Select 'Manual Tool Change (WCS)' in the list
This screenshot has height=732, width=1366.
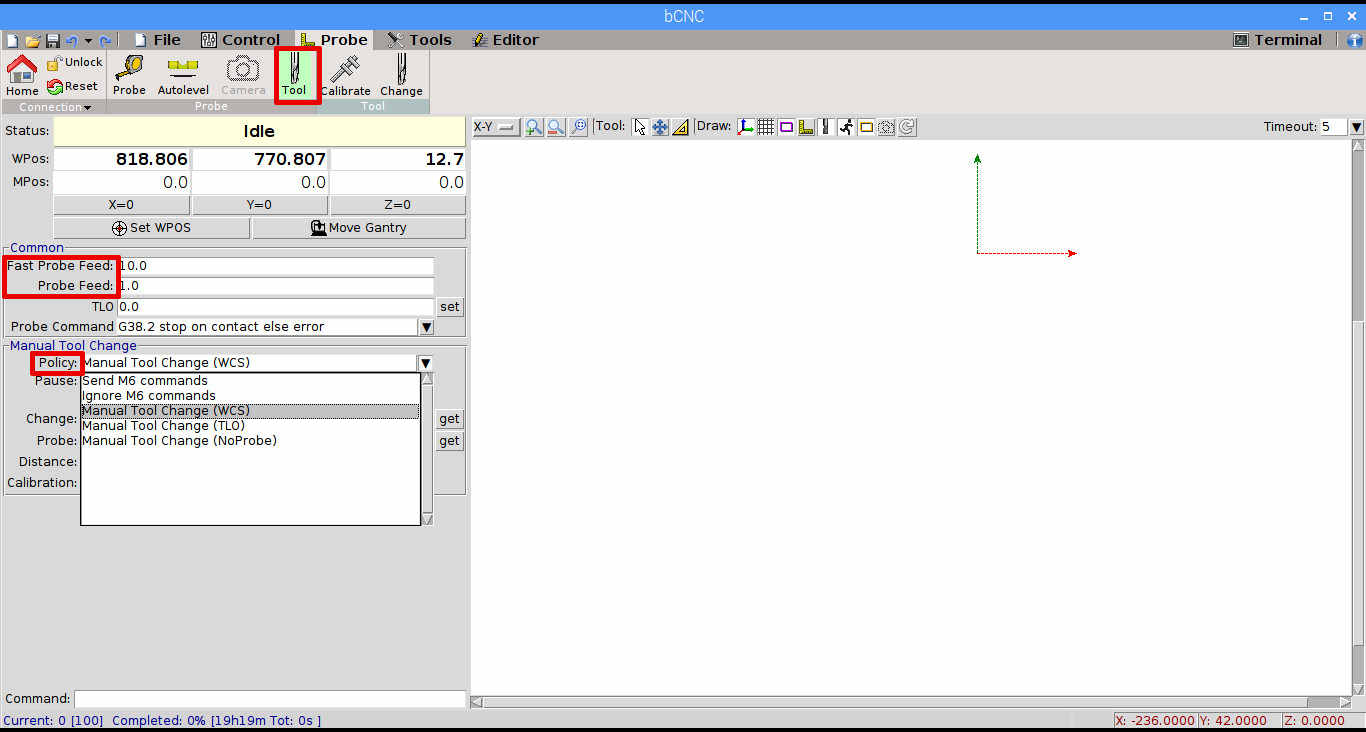250,411
